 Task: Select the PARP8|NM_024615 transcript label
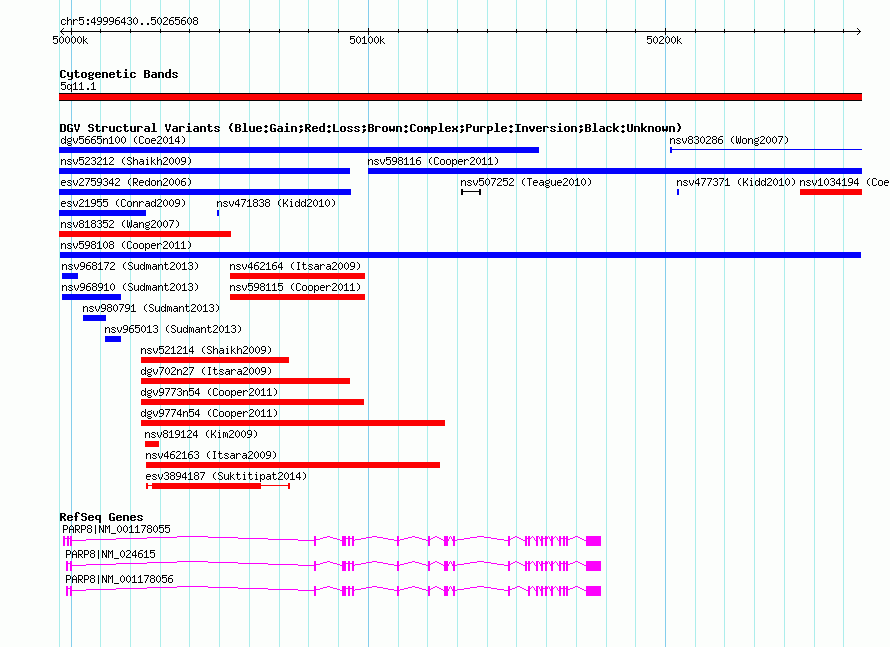tap(110, 554)
